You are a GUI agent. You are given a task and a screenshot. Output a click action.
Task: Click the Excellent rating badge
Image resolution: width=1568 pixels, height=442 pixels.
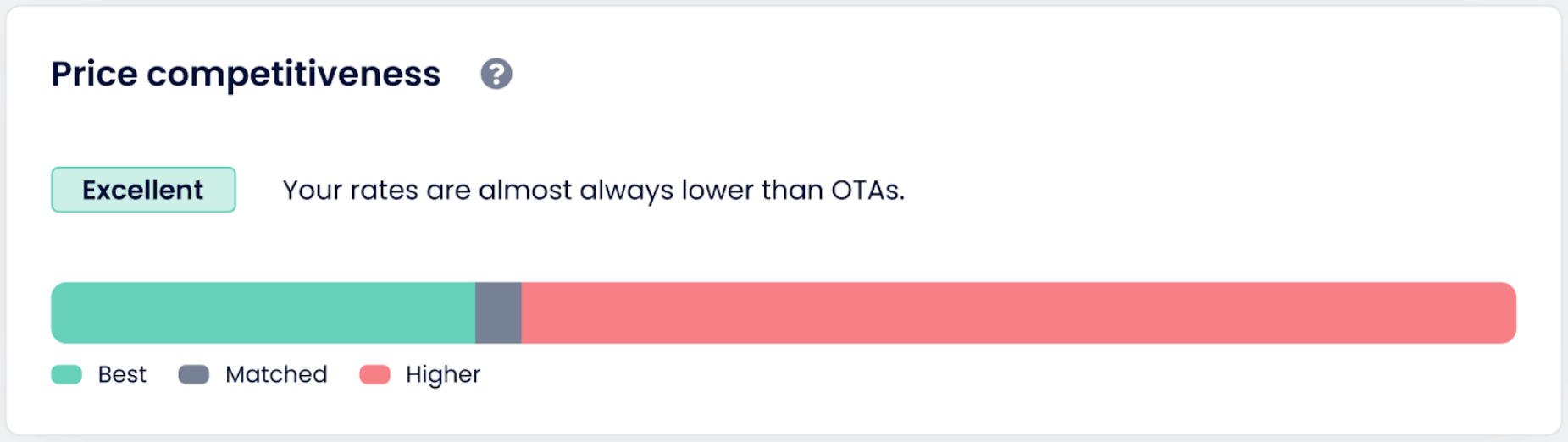(x=143, y=190)
